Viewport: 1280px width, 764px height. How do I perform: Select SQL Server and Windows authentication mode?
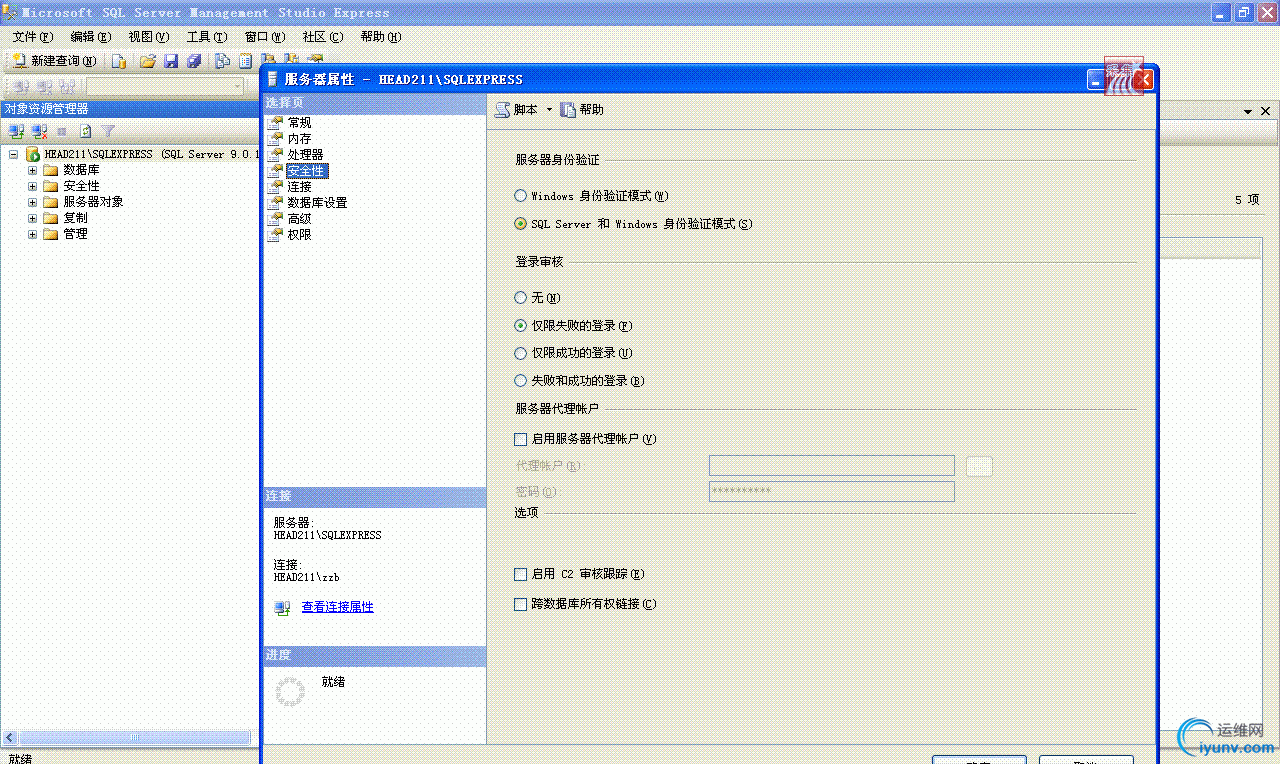(x=520, y=224)
